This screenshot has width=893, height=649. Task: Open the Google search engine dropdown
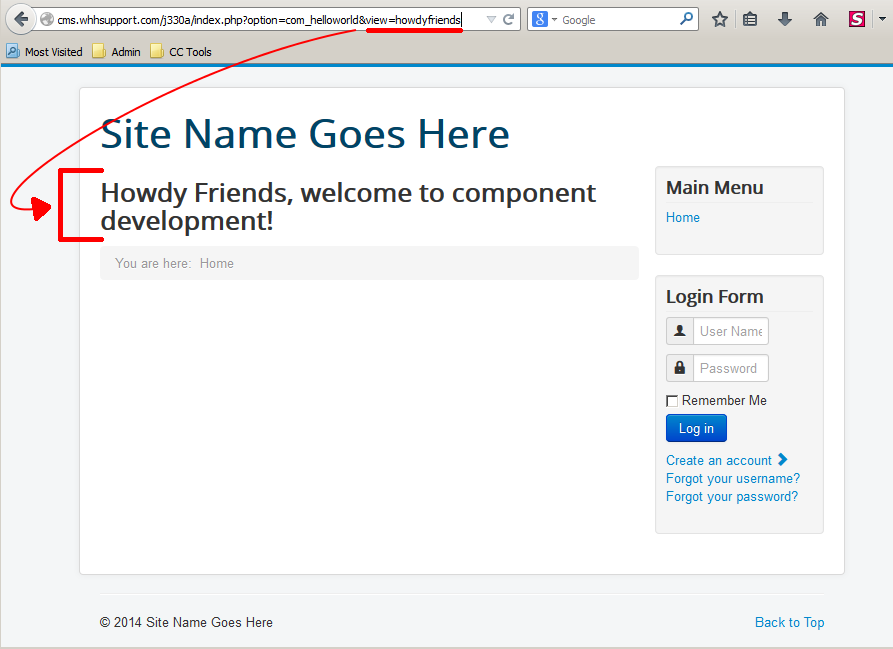[x=544, y=19]
